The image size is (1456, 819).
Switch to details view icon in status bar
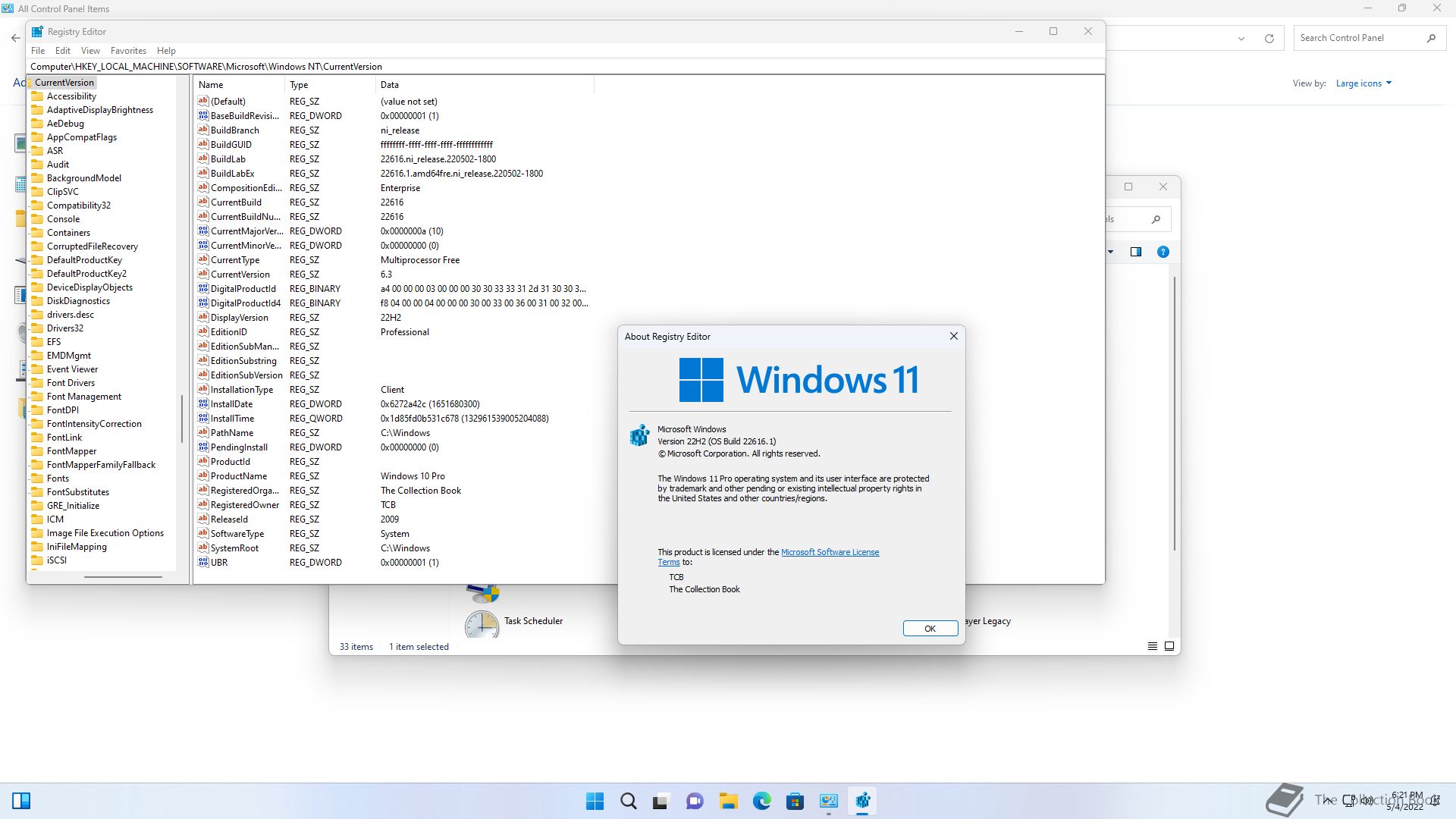coord(1153,646)
